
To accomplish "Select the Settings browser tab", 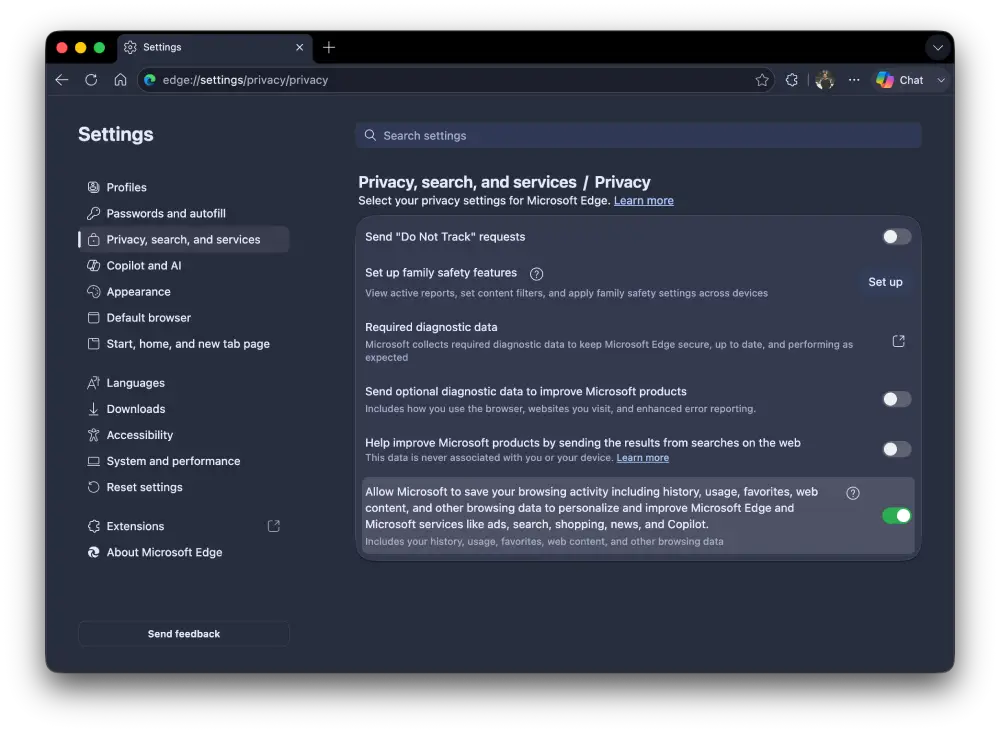I will point(215,47).
